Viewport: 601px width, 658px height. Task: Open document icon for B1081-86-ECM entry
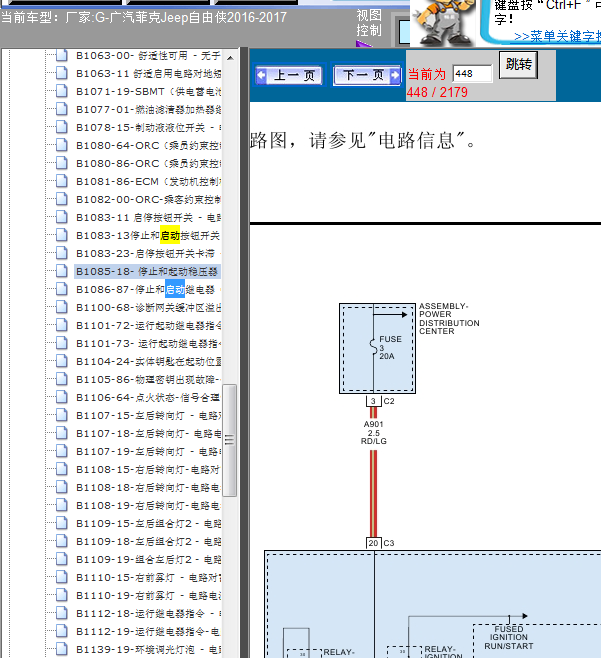[62, 181]
